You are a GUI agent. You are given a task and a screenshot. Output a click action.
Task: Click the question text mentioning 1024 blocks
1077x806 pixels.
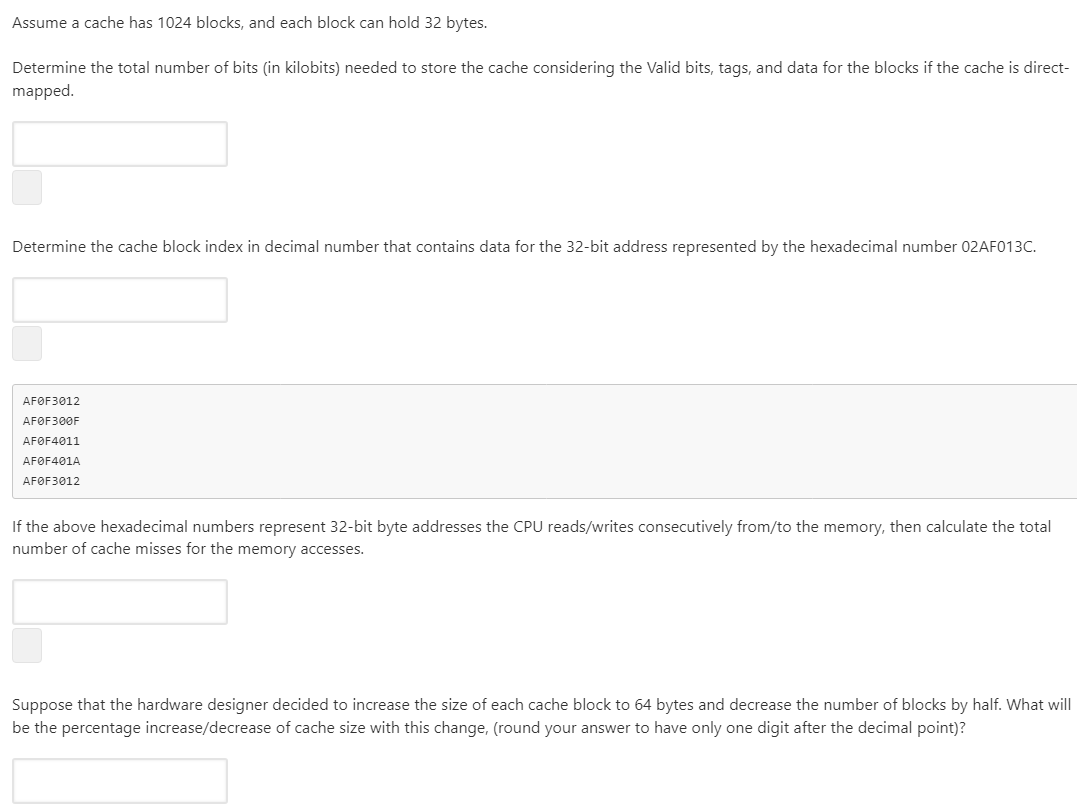248,22
